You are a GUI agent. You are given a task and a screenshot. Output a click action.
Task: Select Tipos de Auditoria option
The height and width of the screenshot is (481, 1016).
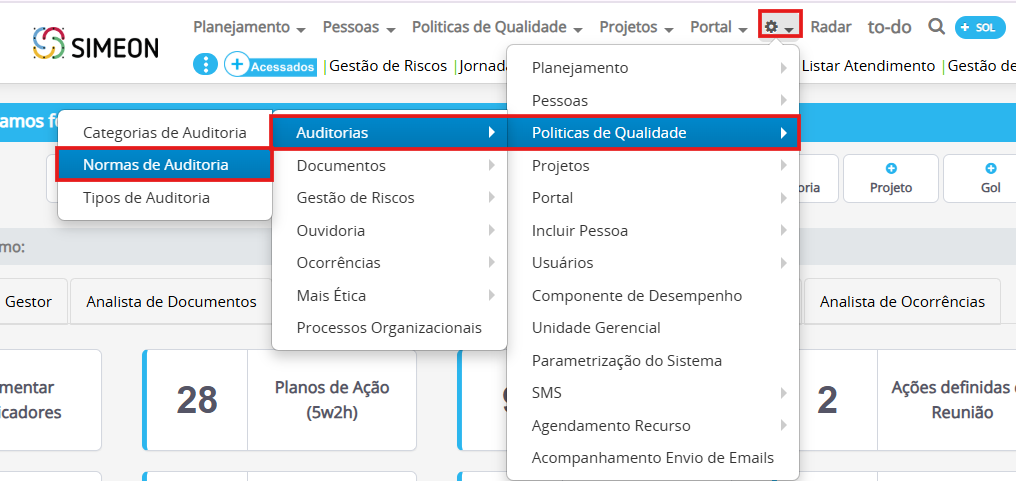[146, 198]
